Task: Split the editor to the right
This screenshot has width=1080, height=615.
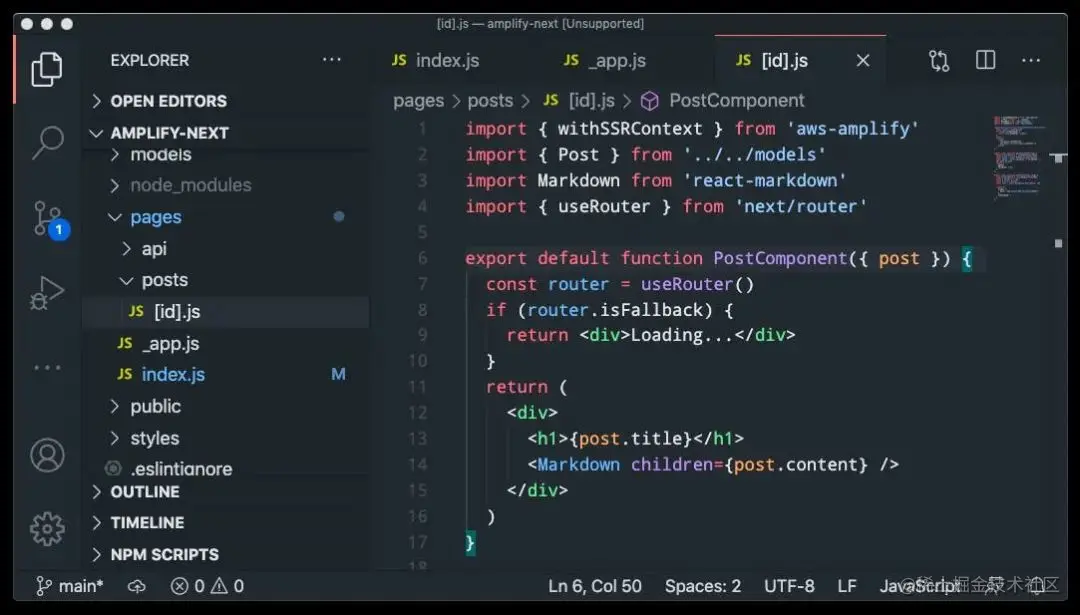Action: point(986,60)
